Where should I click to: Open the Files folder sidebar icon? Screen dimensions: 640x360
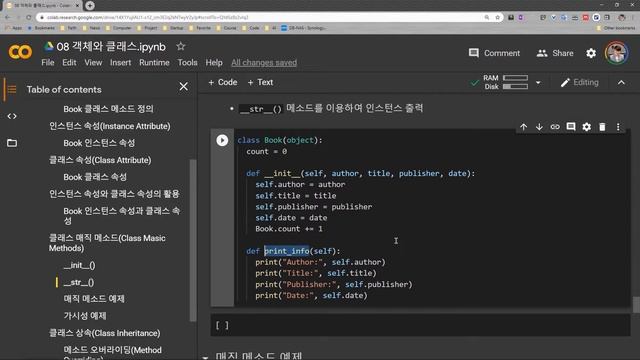click(12, 143)
